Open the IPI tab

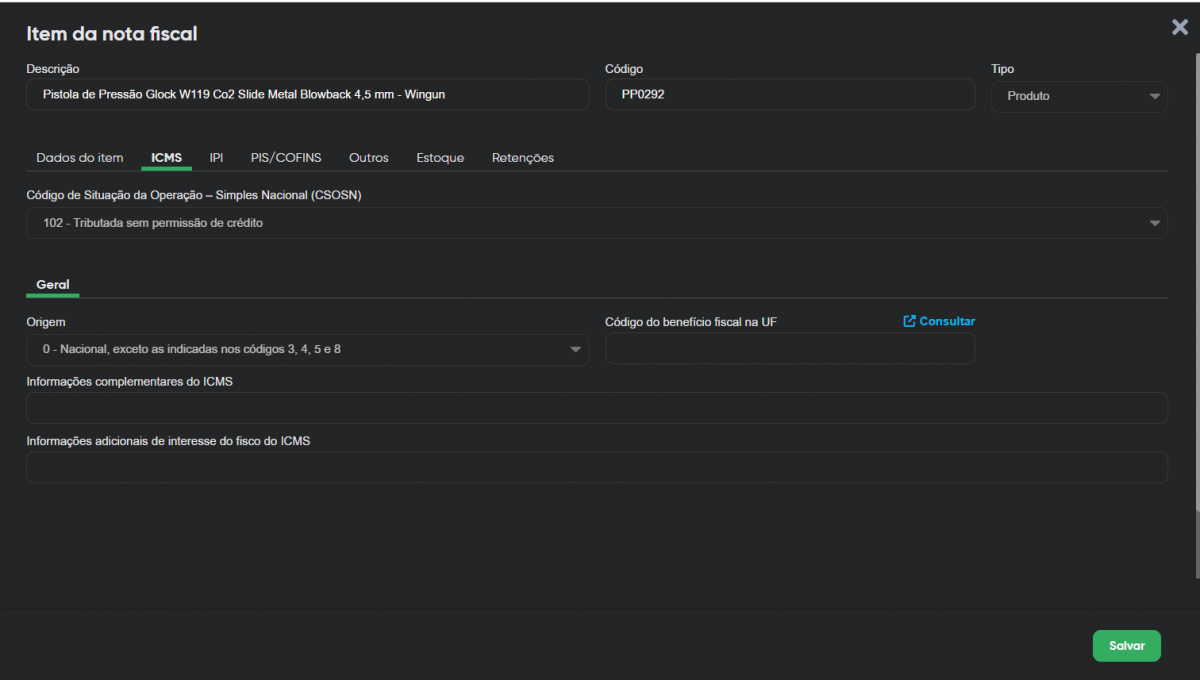pos(216,158)
